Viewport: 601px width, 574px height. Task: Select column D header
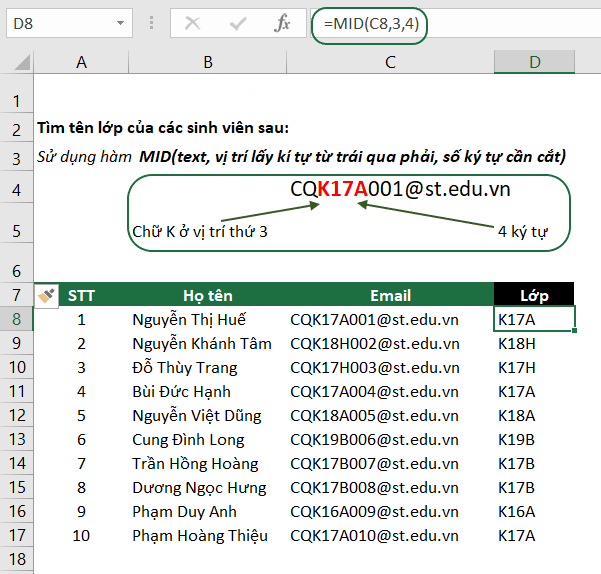[534, 62]
